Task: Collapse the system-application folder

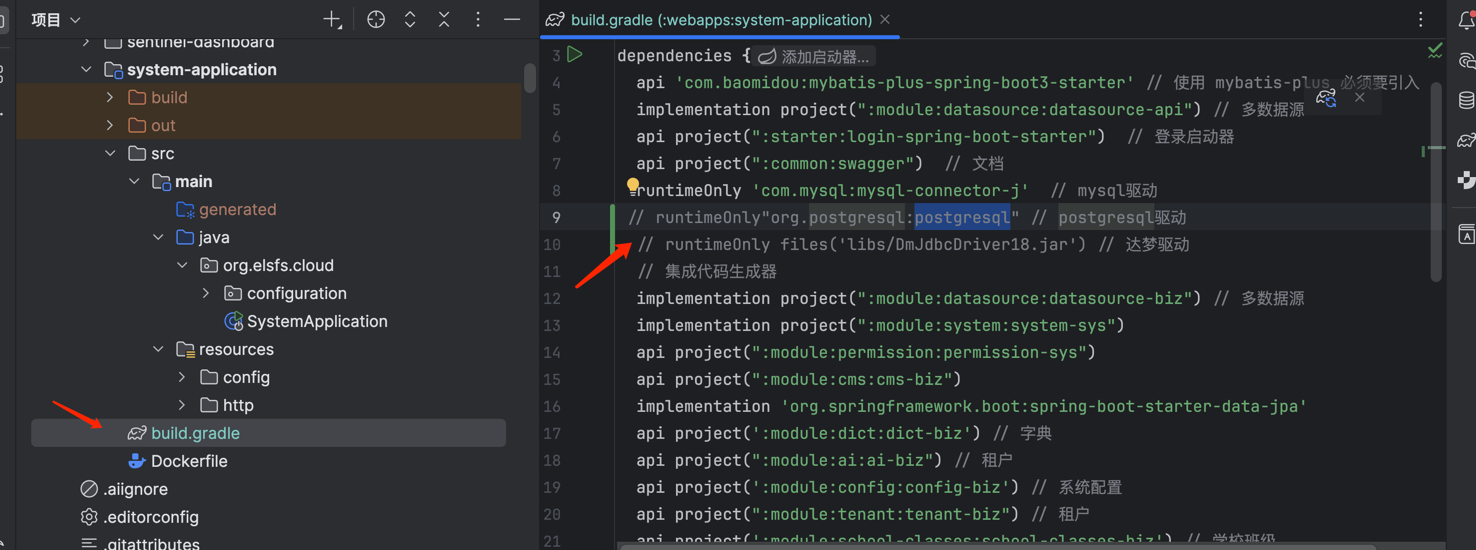Action: 87,70
